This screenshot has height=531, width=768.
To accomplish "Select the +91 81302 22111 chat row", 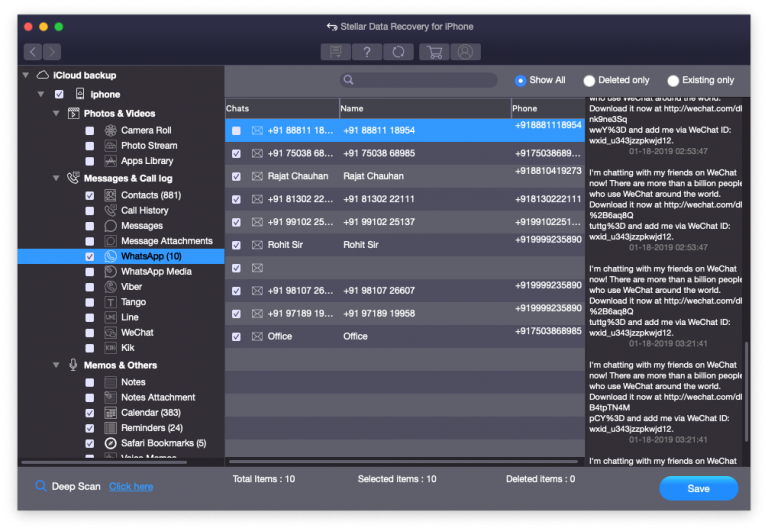I will click(405, 199).
